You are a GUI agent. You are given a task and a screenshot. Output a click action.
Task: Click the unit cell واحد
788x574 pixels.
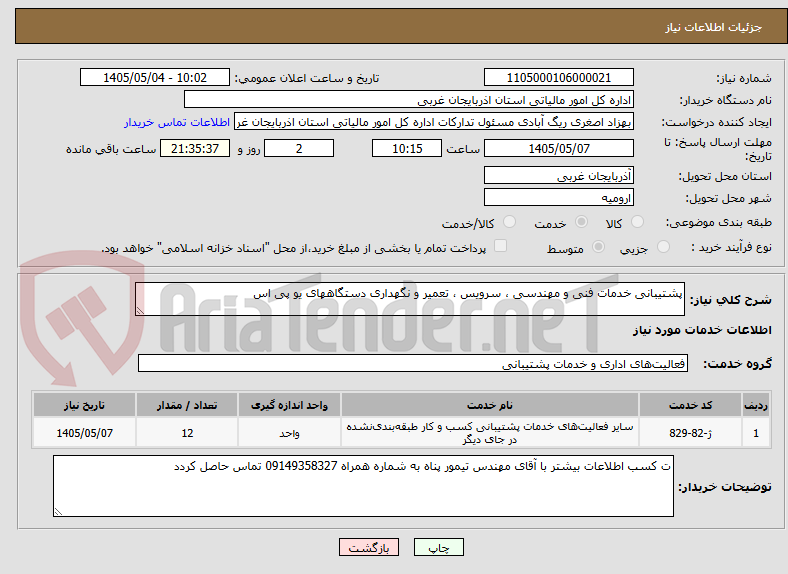pyautogui.click(x=289, y=433)
